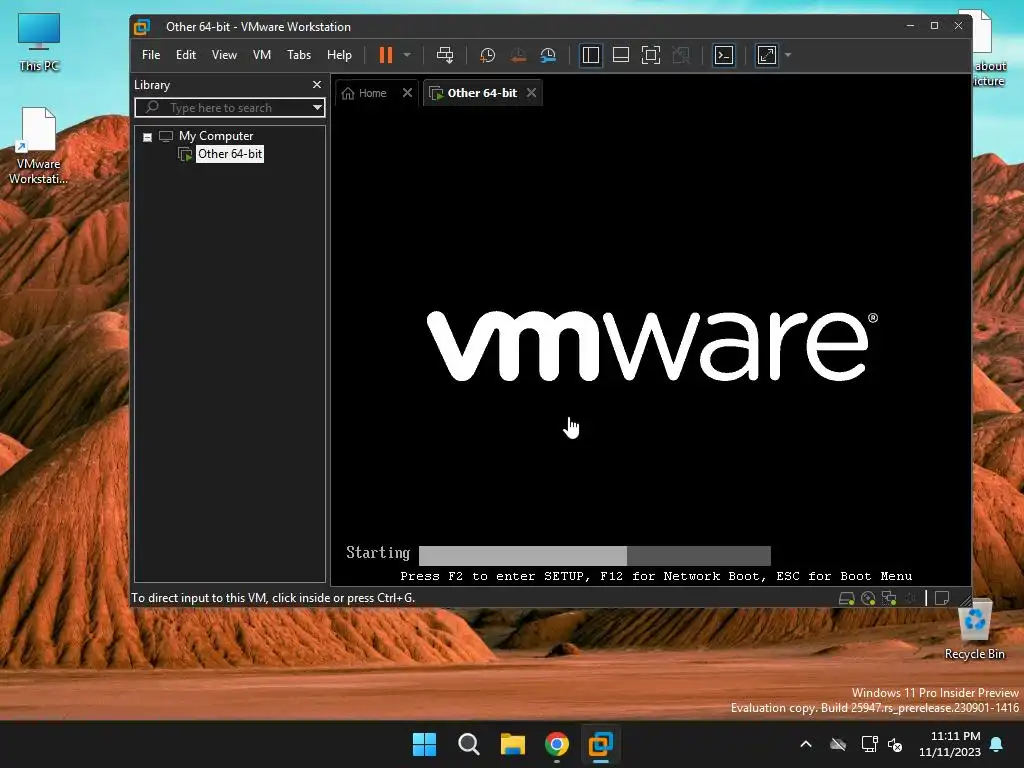Image resolution: width=1024 pixels, height=768 pixels.
Task: Open the View menu
Action: point(224,55)
